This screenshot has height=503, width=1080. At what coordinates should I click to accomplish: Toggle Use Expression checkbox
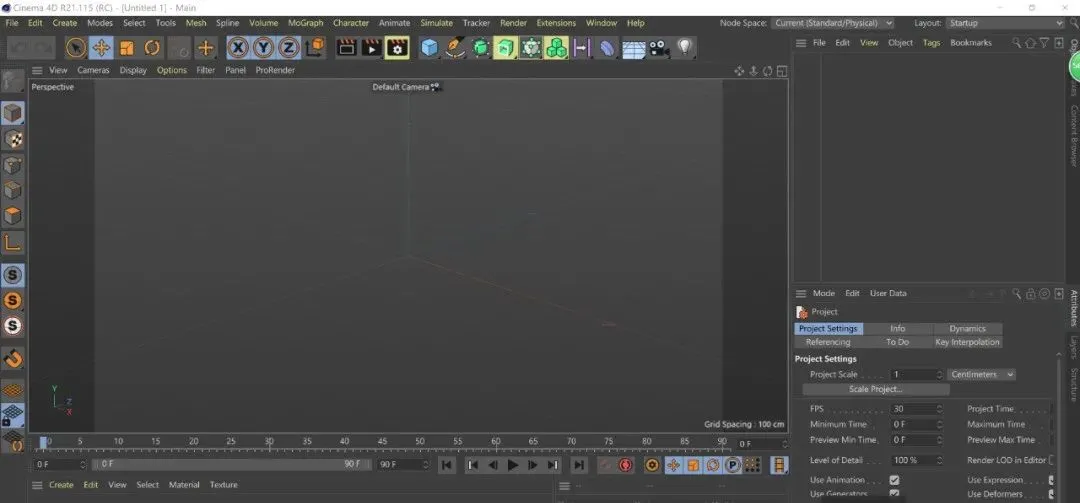(1052, 480)
